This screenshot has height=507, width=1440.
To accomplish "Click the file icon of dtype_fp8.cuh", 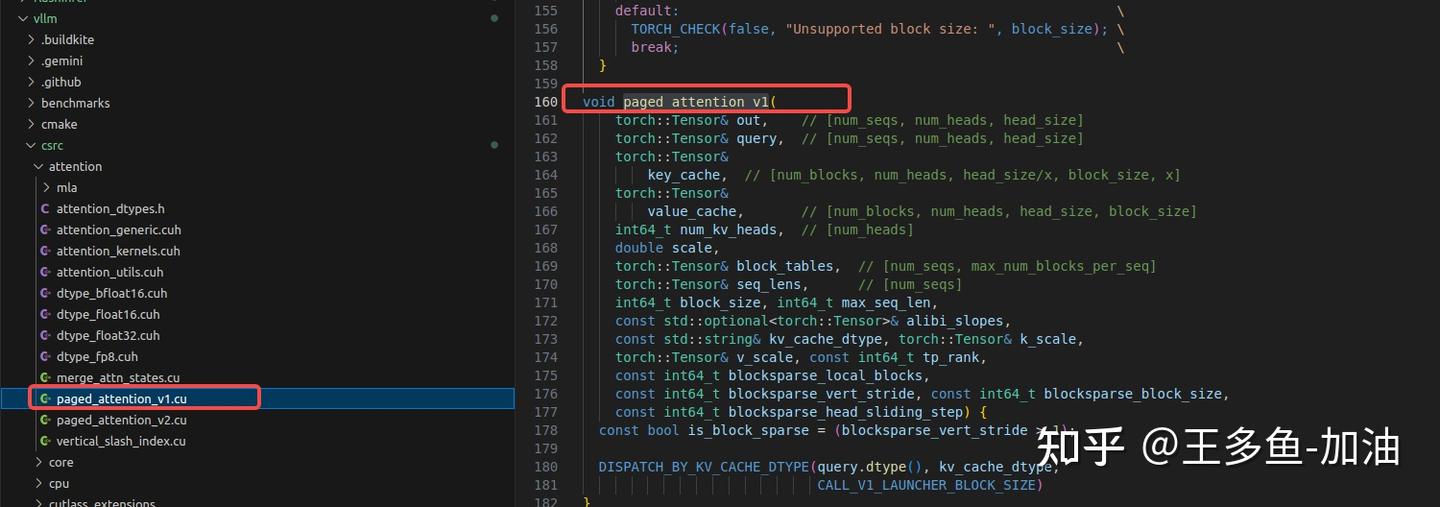I will pyautogui.click(x=45, y=356).
